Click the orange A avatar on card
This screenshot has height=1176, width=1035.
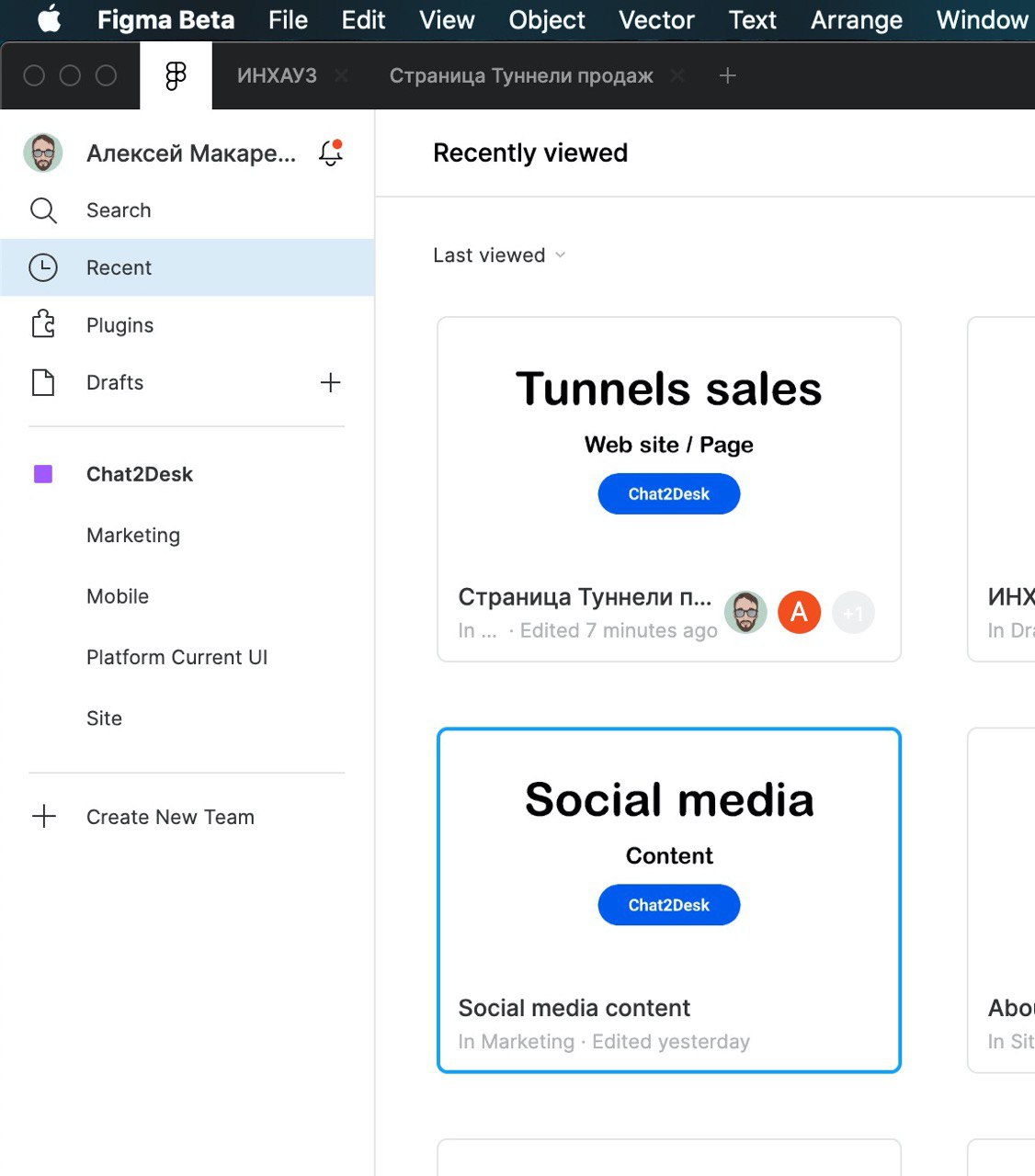point(800,612)
